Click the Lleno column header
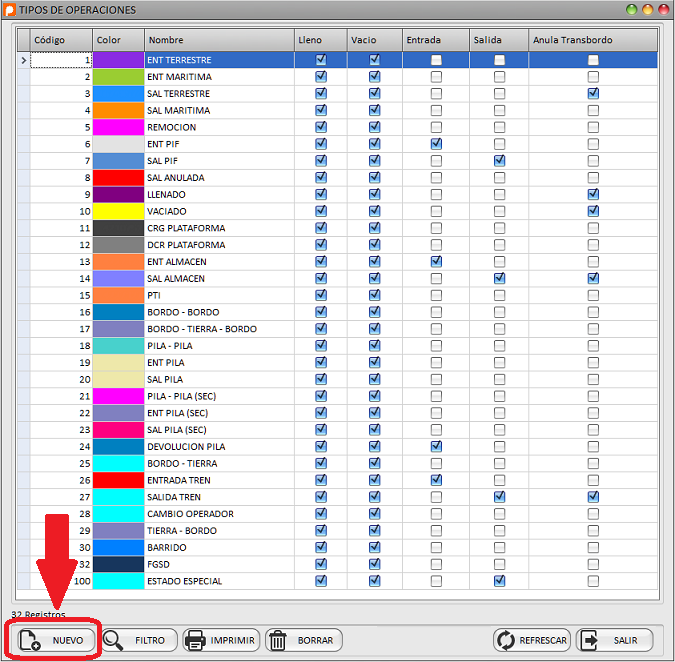The image size is (675, 662). [x=321, y=40]
